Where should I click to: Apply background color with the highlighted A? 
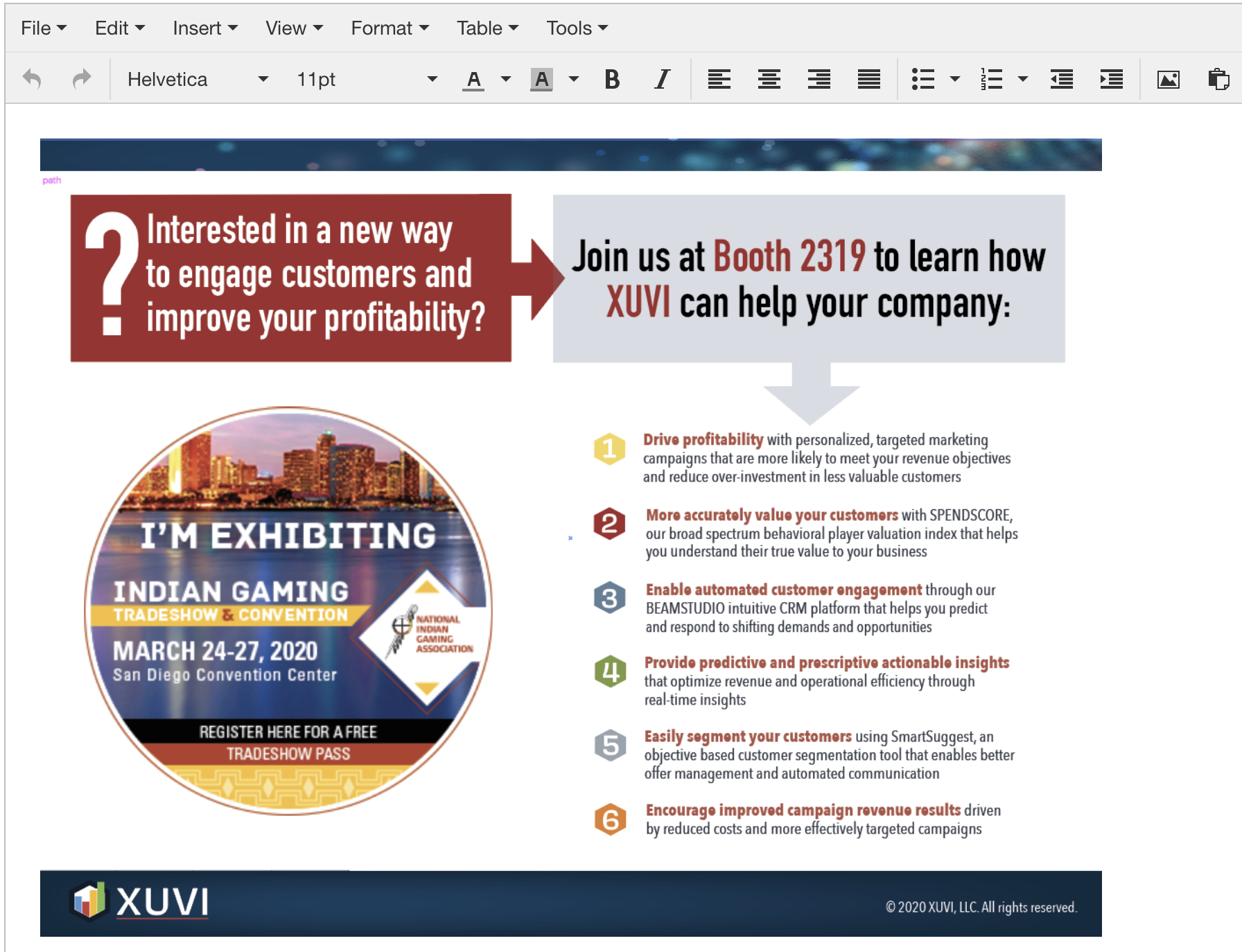541,80
